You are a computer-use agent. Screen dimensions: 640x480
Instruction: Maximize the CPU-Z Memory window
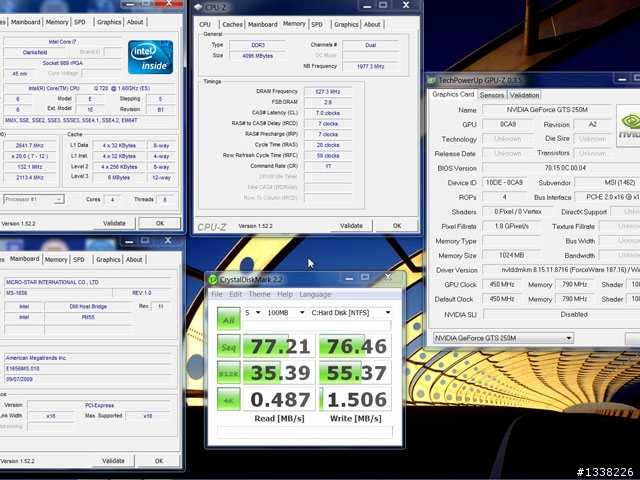point(383,5)
